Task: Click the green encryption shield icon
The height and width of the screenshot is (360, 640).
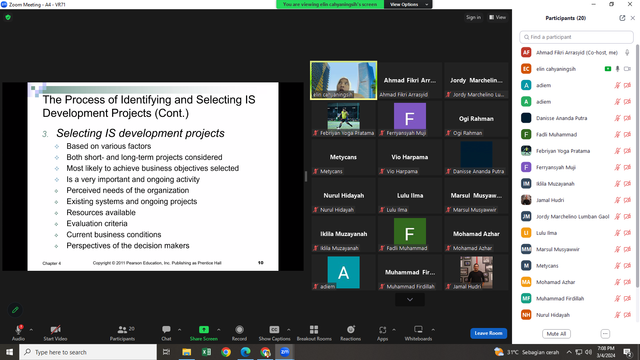Action: point(8,18)
